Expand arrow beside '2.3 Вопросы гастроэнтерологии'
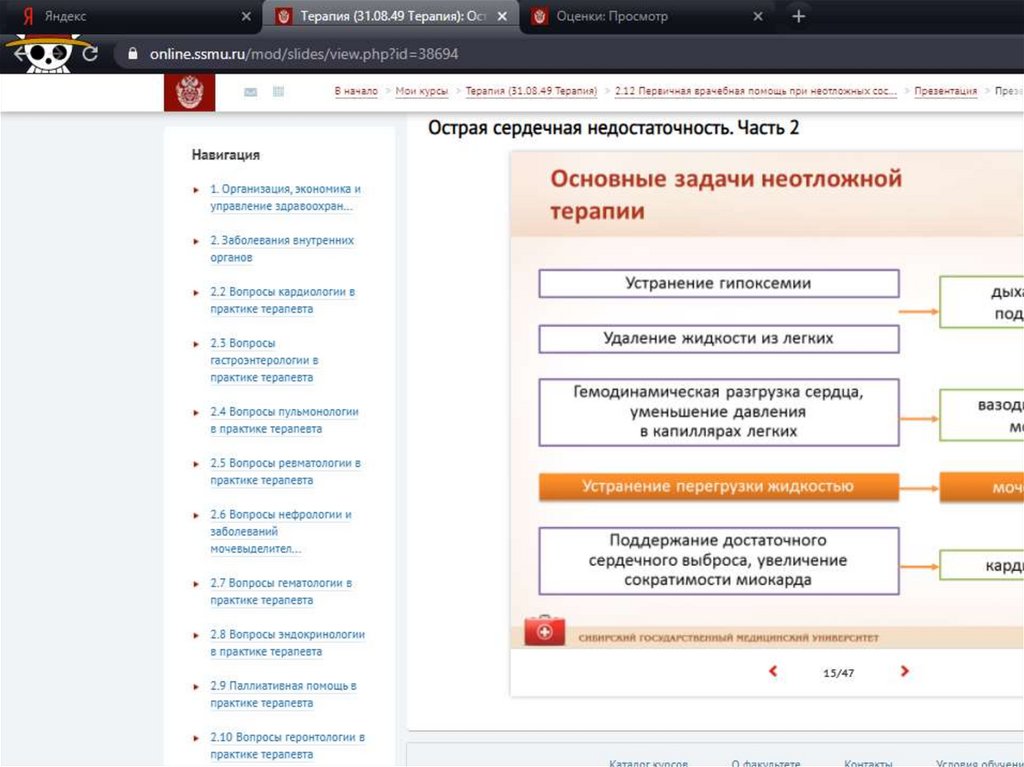This screenshot has width=1024, height=767. pos(196,344)
